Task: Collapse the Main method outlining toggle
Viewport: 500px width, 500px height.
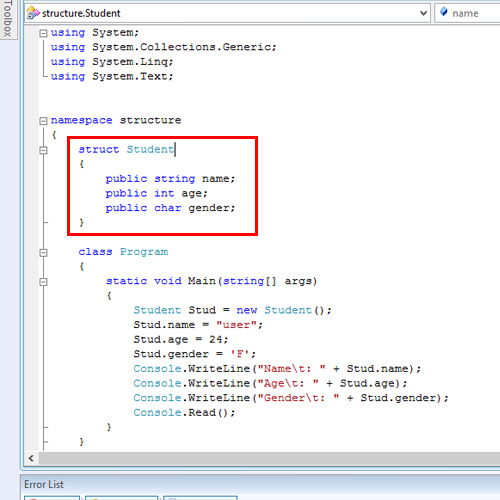Action: pos(43,282)
